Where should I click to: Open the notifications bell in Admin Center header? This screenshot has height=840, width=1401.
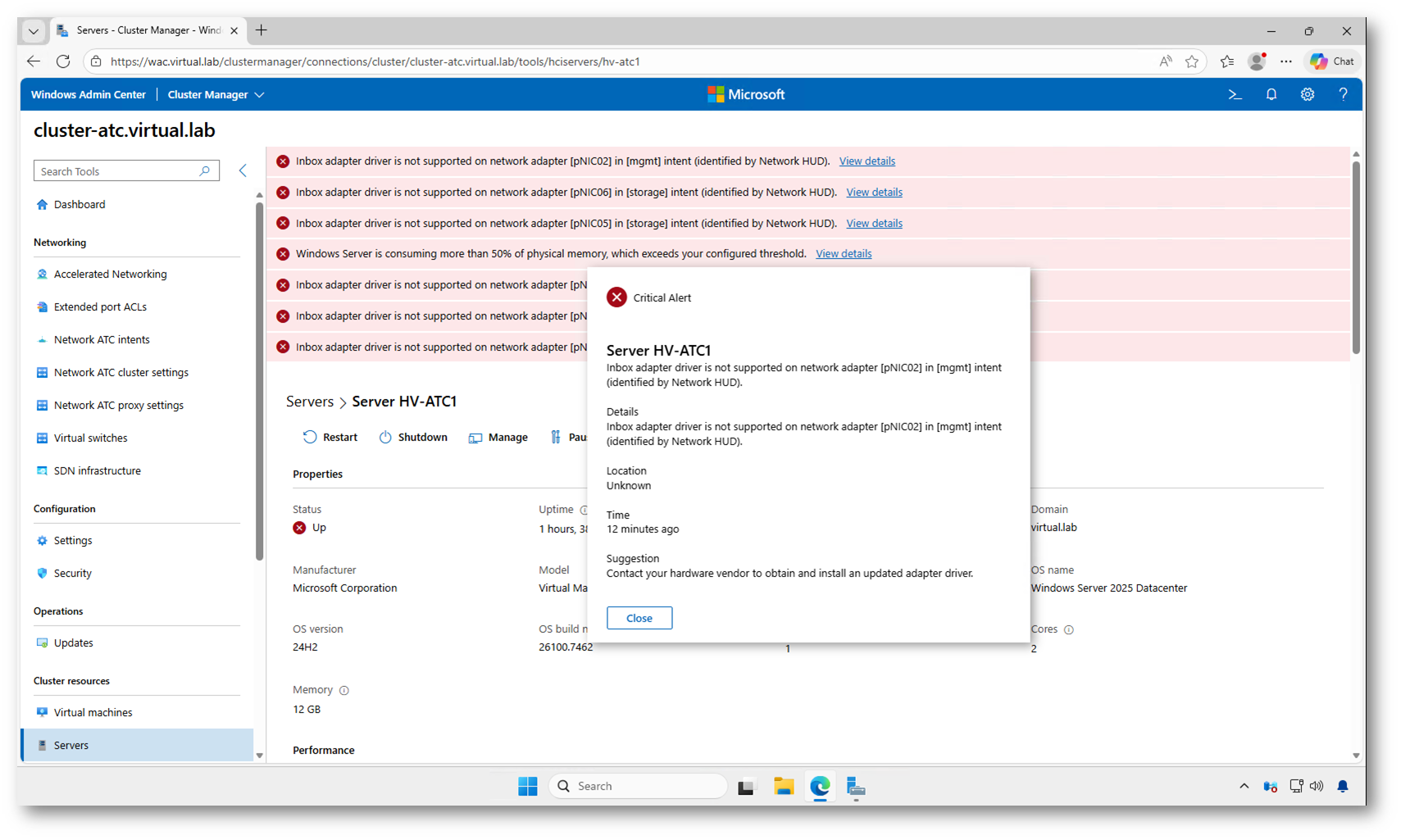1271,95
